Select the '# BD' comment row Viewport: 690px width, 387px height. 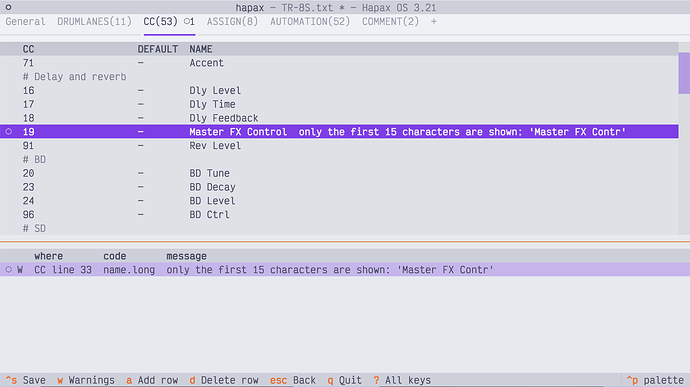[x=339, y=159]
